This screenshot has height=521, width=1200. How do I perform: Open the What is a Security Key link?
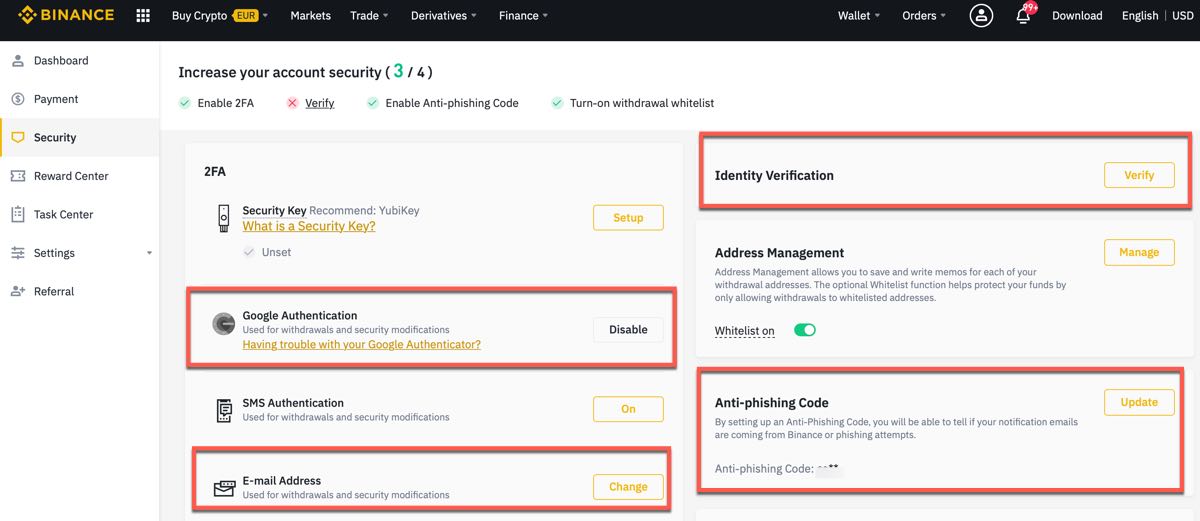tap(309, 227)
